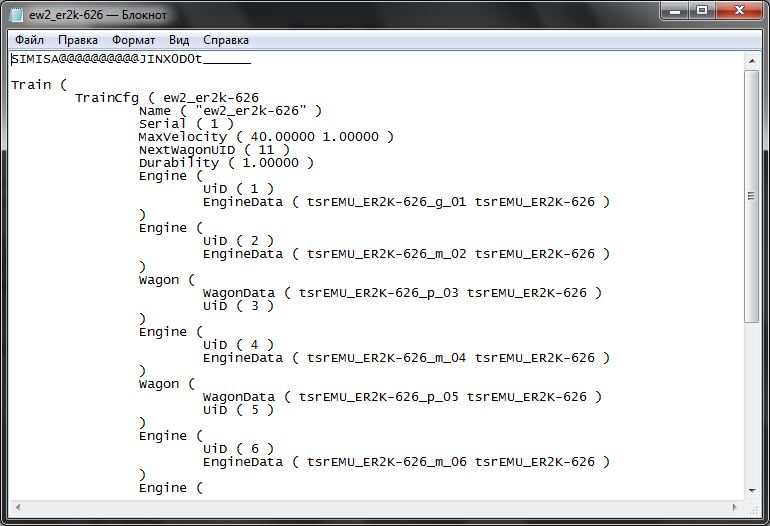Viewport: 770px width, 526px height.
Task: Click the Notepad icon in title bar
Action: (17, 15)
